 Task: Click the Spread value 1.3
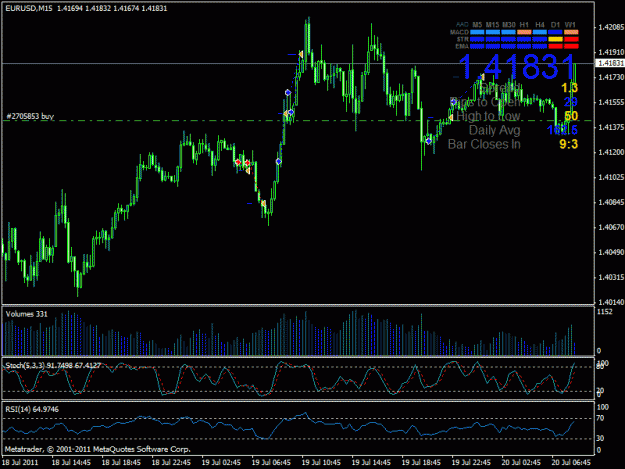(569, 88)
